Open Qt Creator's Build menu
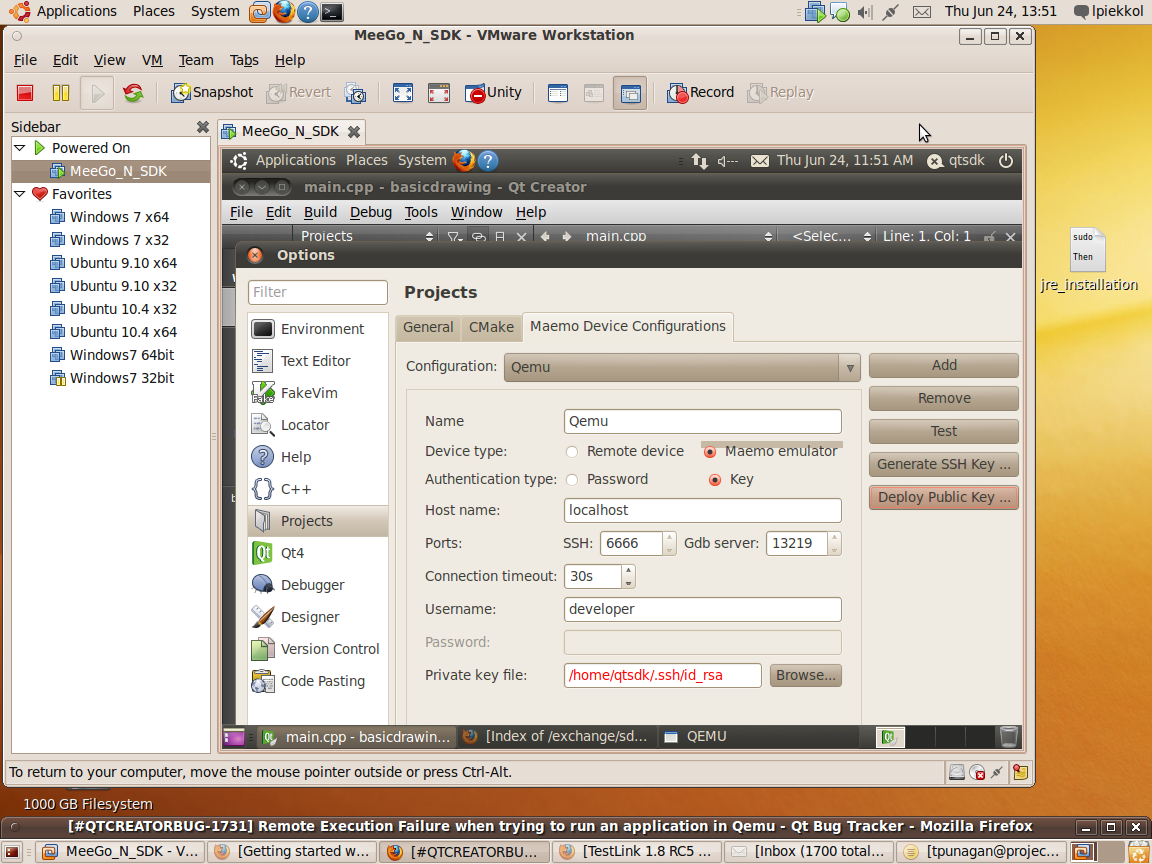 tap(320, 212)
